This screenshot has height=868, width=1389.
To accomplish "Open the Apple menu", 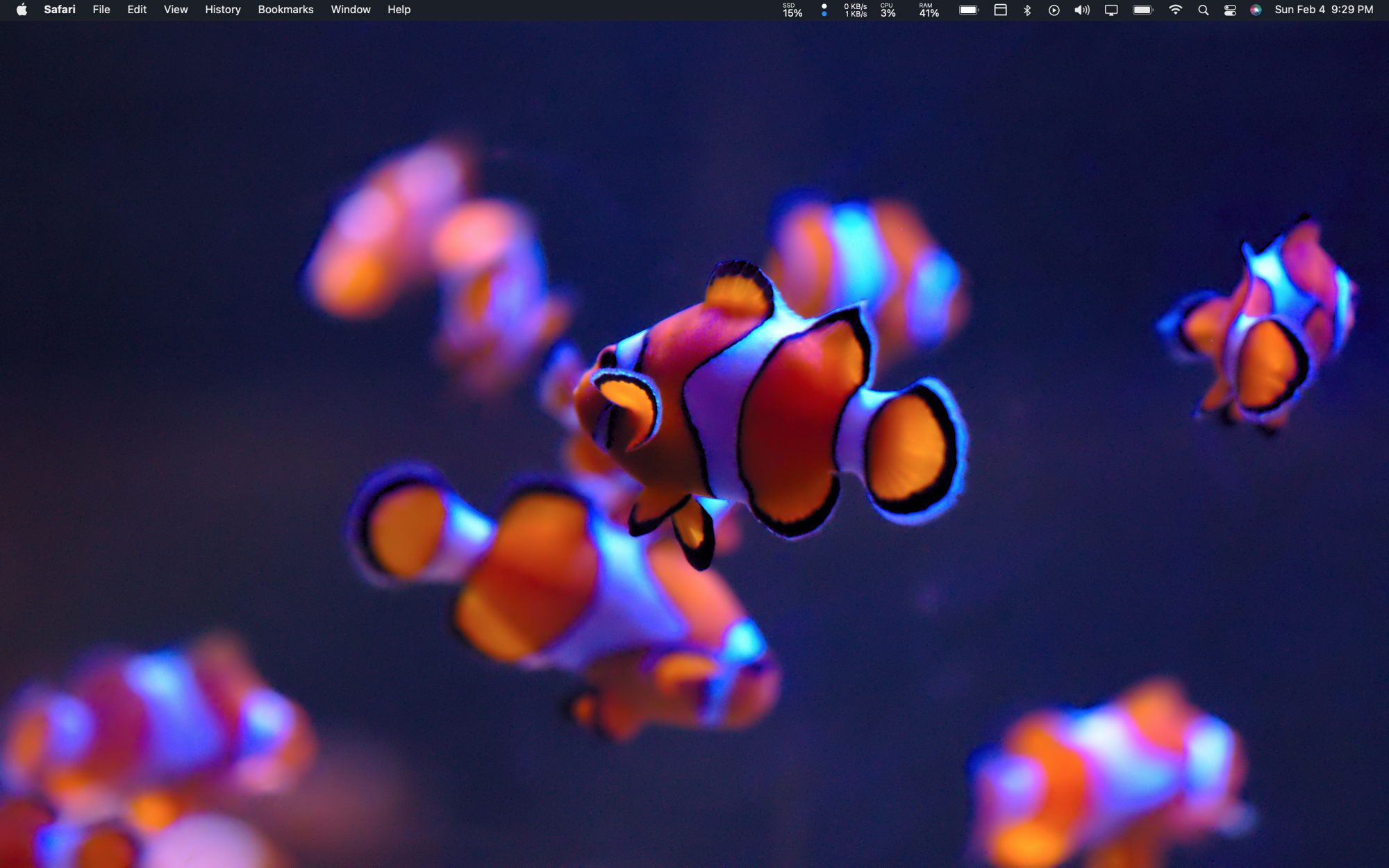I will (x=22, y=10).
